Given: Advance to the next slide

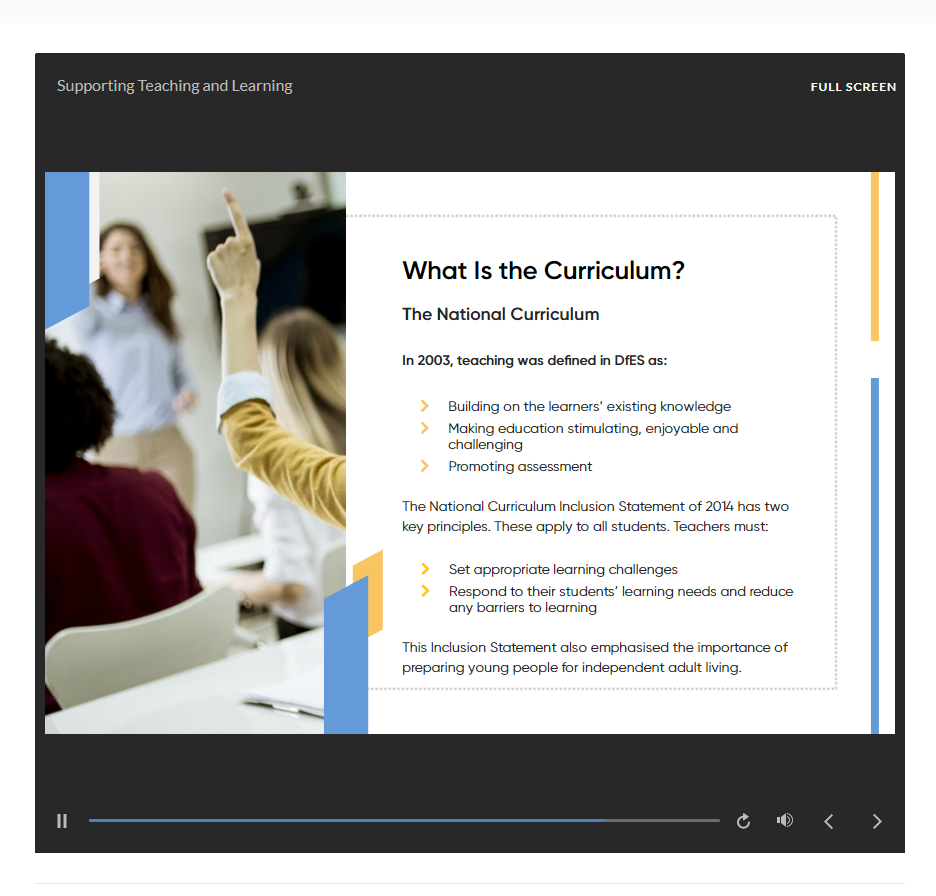Looking at the screenshot, I should [877, 821].
